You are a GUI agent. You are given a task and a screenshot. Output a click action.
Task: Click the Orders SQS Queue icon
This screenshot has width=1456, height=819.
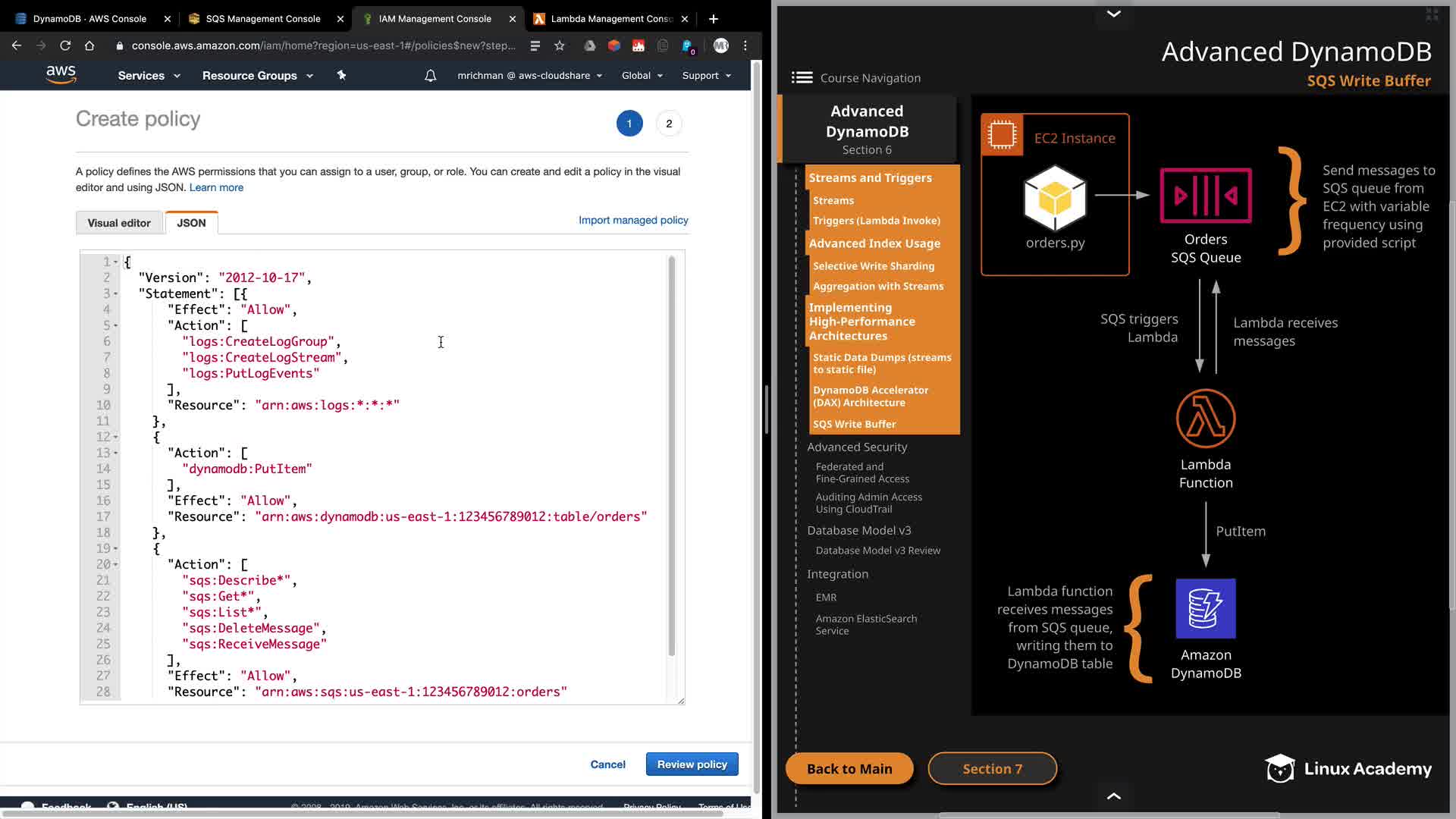coord(1205,196)
